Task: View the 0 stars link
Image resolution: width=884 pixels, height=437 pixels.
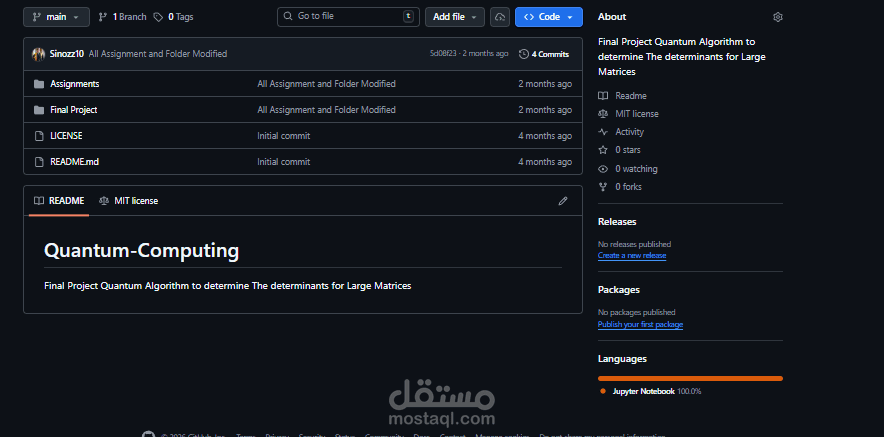Action: point(627,150)
